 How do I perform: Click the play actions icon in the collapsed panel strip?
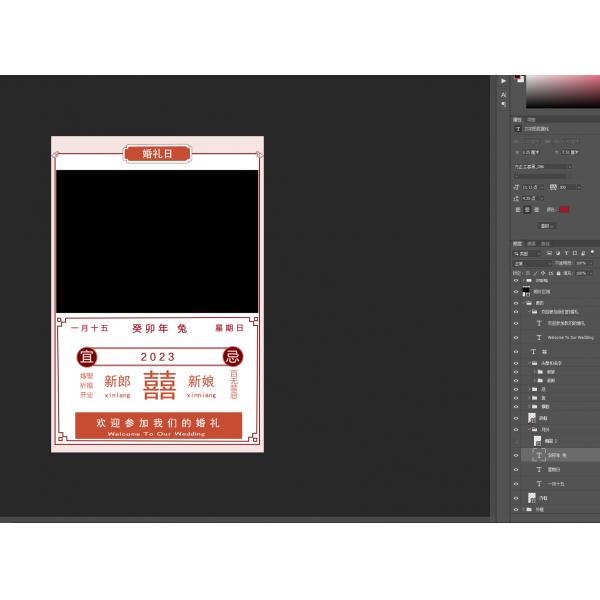[504, 80]
